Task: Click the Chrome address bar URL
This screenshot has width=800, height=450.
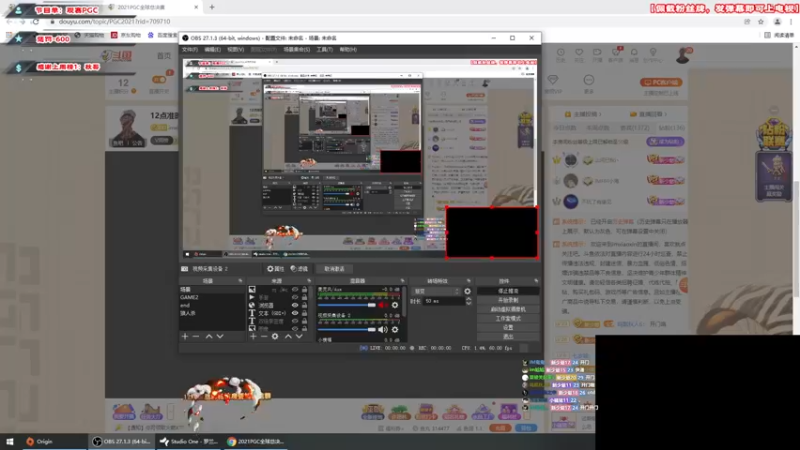Action: pyautogui.click(x=115, y=21)
